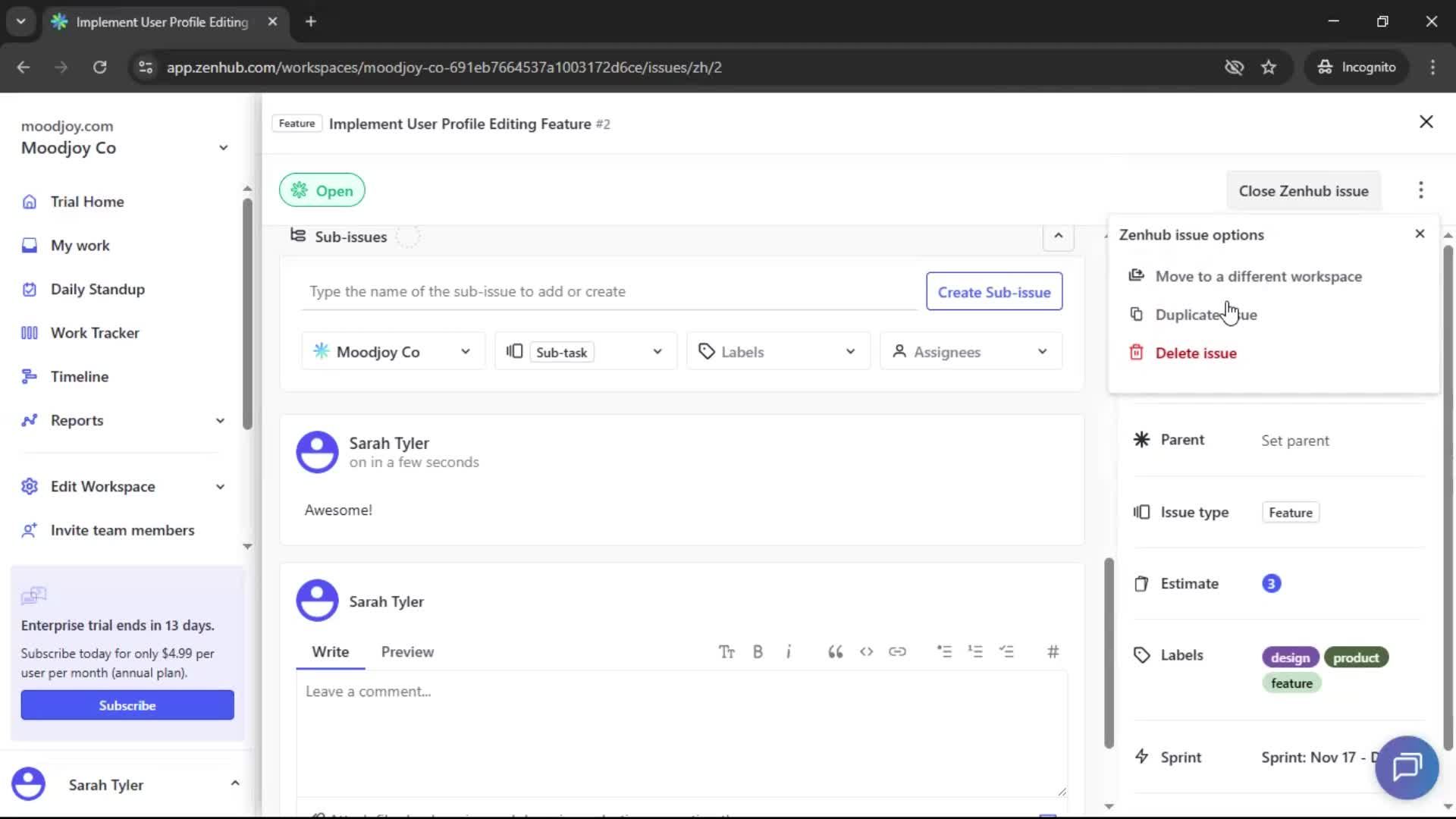Open the chat widget in bottom corner
The width and height of the screenshot is (1456, 819).
(x=1406, y=767)
